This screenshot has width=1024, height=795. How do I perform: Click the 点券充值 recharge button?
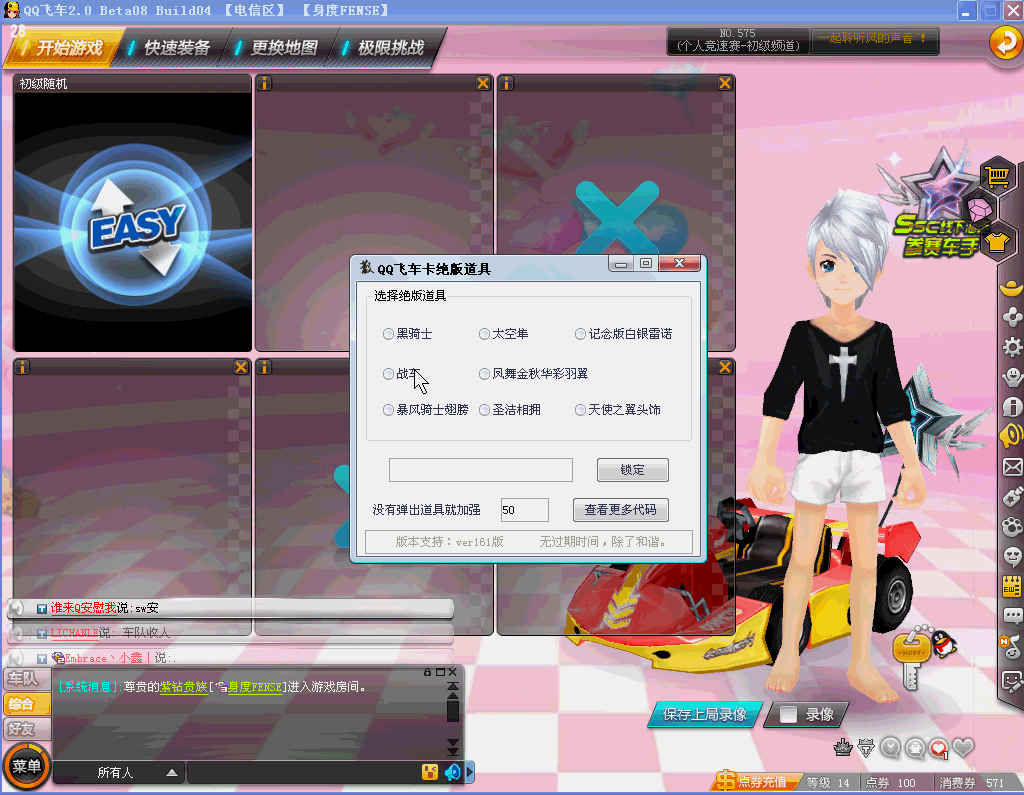[x=758, y=782]
